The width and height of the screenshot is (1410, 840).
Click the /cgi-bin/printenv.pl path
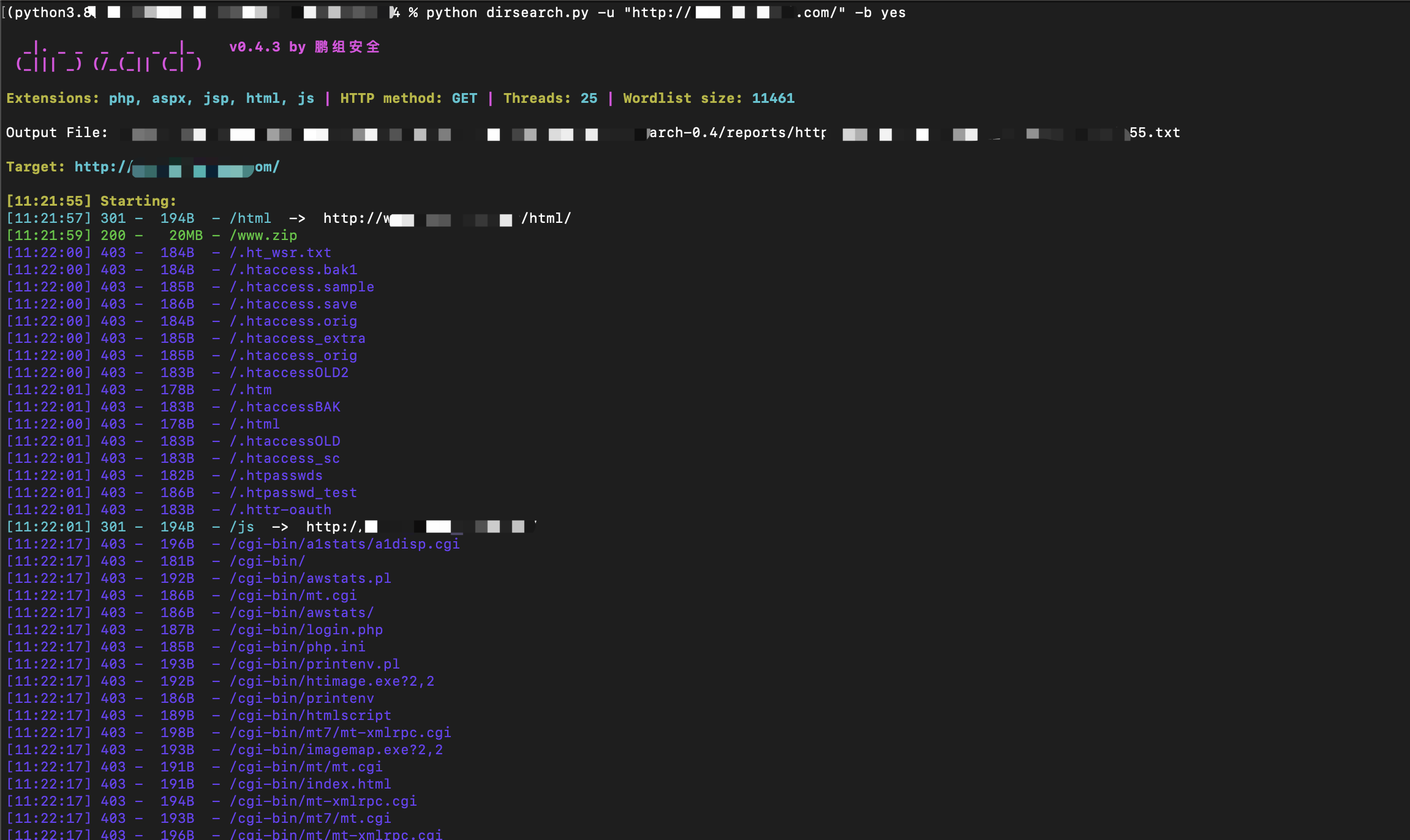point(315,664)
